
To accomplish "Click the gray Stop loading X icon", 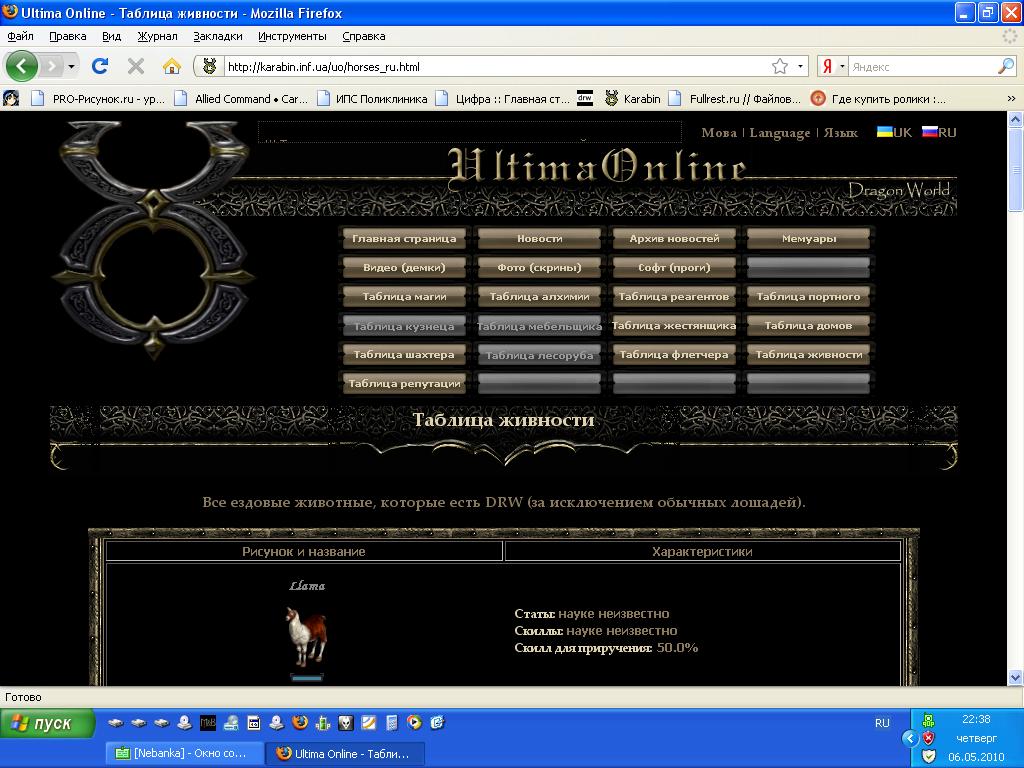I will 136,66.
